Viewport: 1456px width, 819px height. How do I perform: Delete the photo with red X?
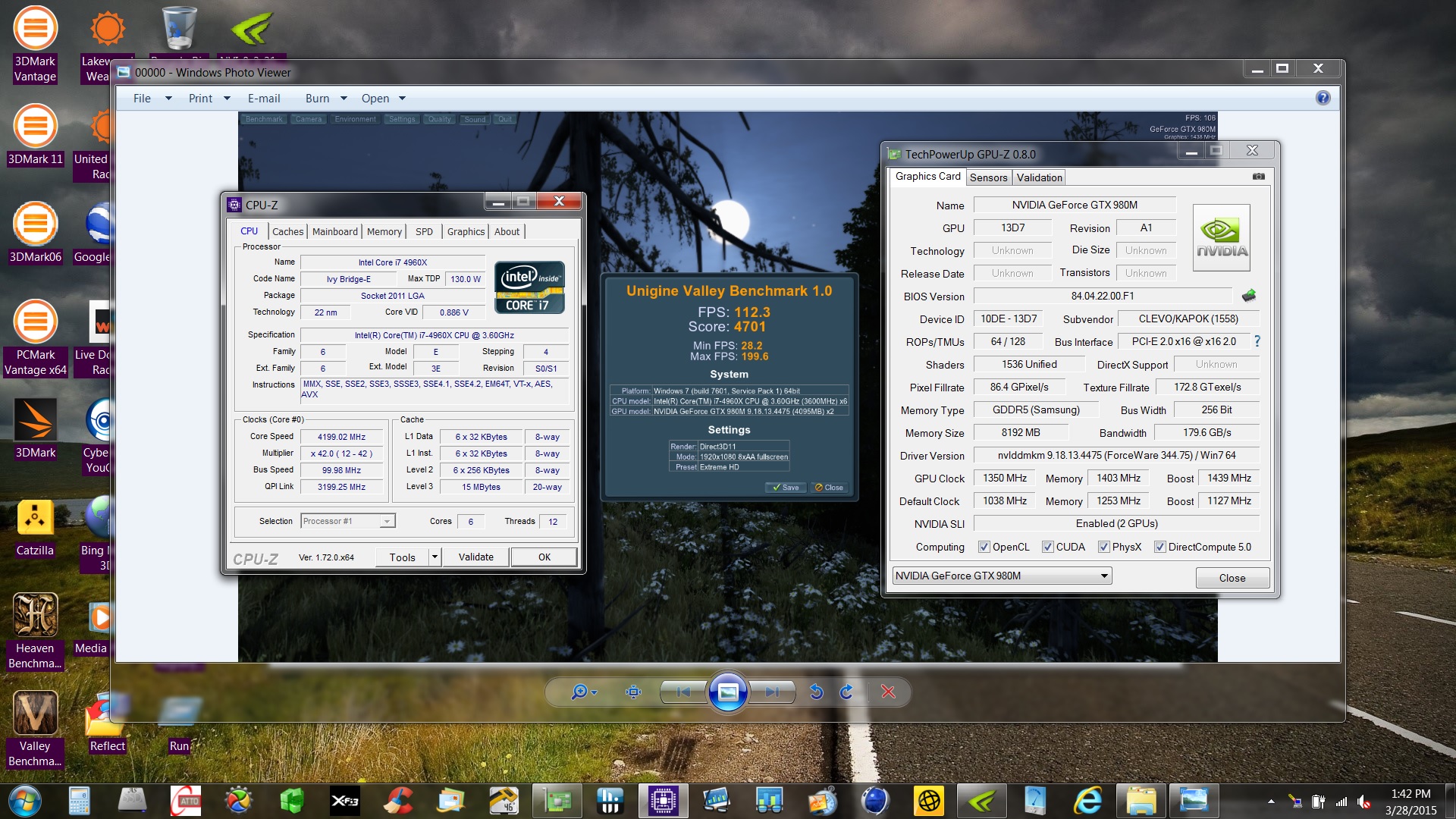click(x=888, y=692)
